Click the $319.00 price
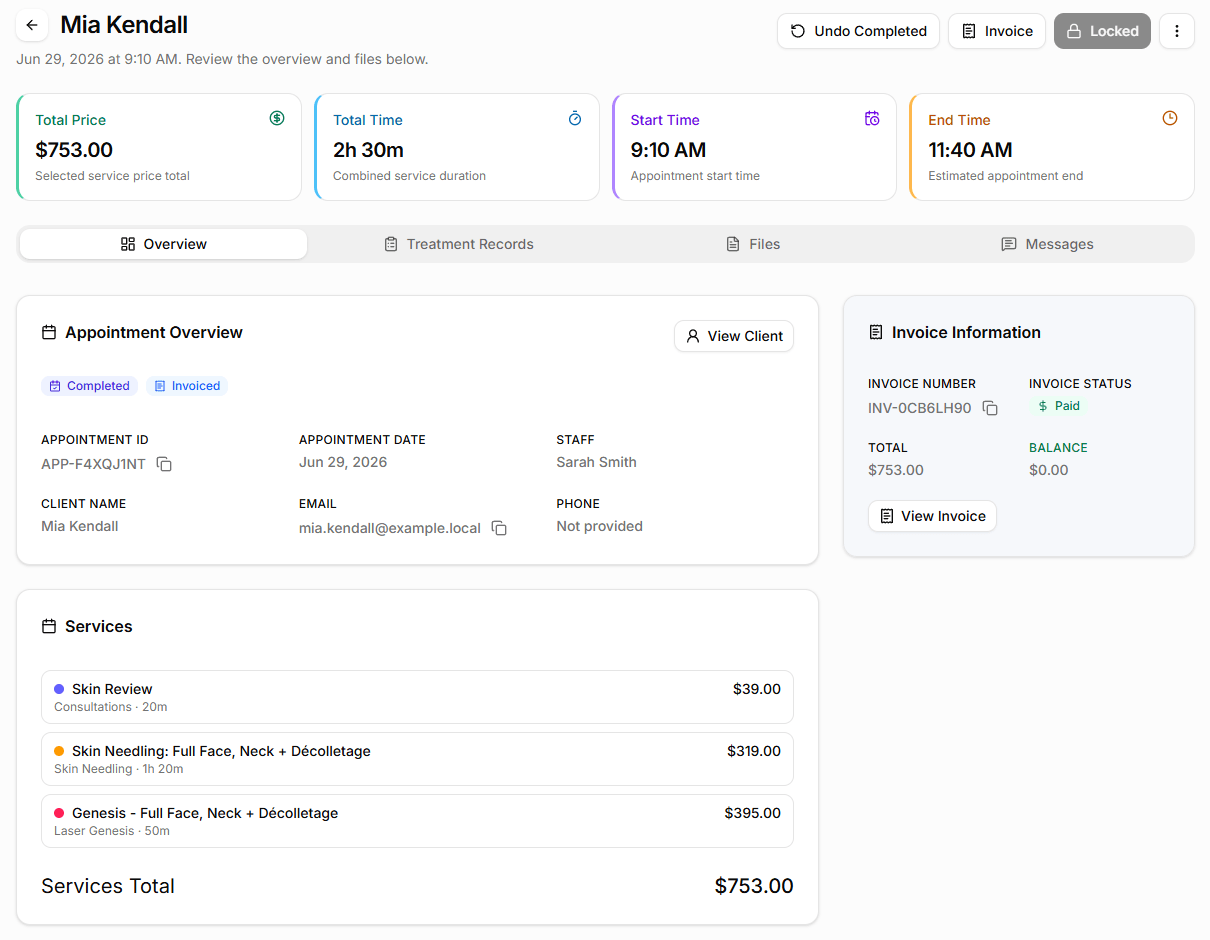Screen dimensions: 1210x940 coord(754,751)
